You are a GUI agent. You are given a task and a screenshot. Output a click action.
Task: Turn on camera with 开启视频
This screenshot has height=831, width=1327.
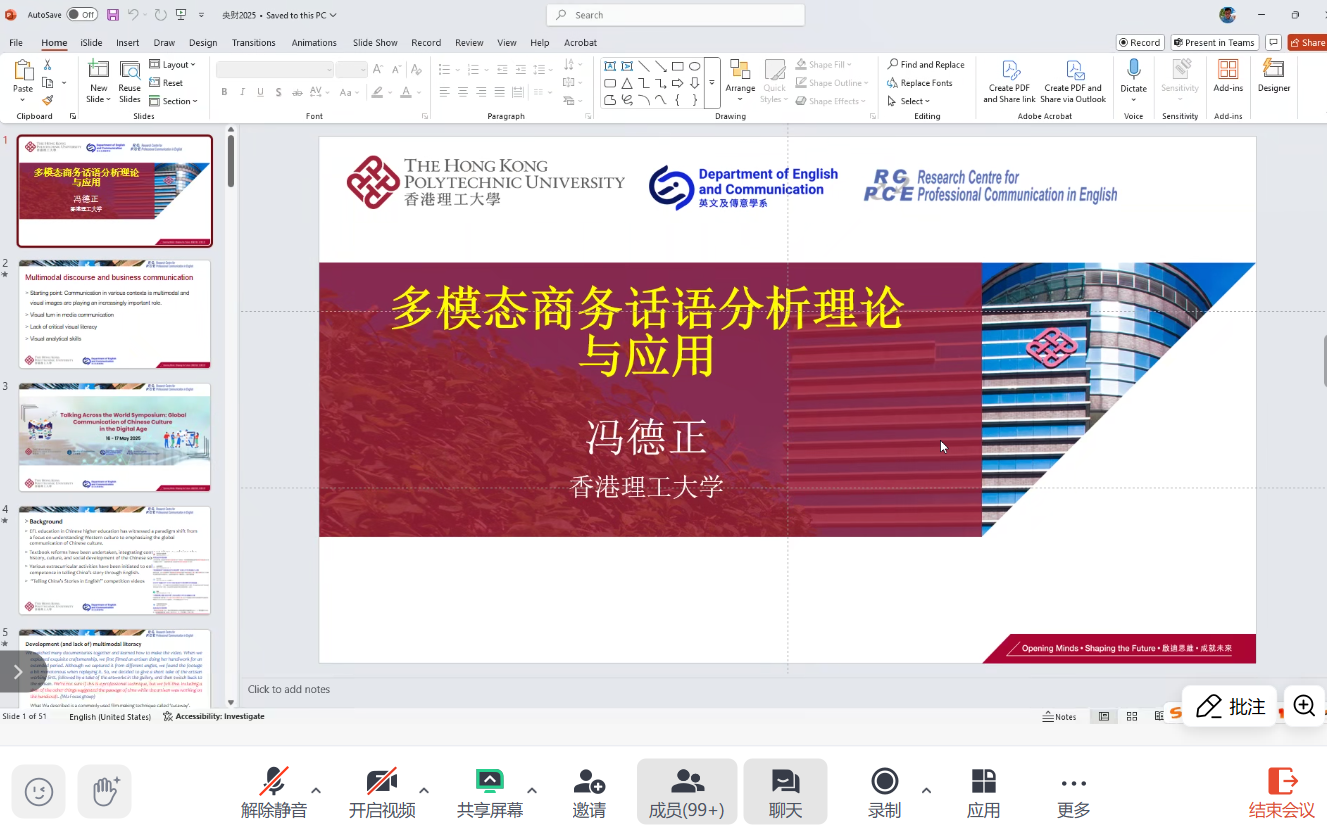click(x=381, y=782)
